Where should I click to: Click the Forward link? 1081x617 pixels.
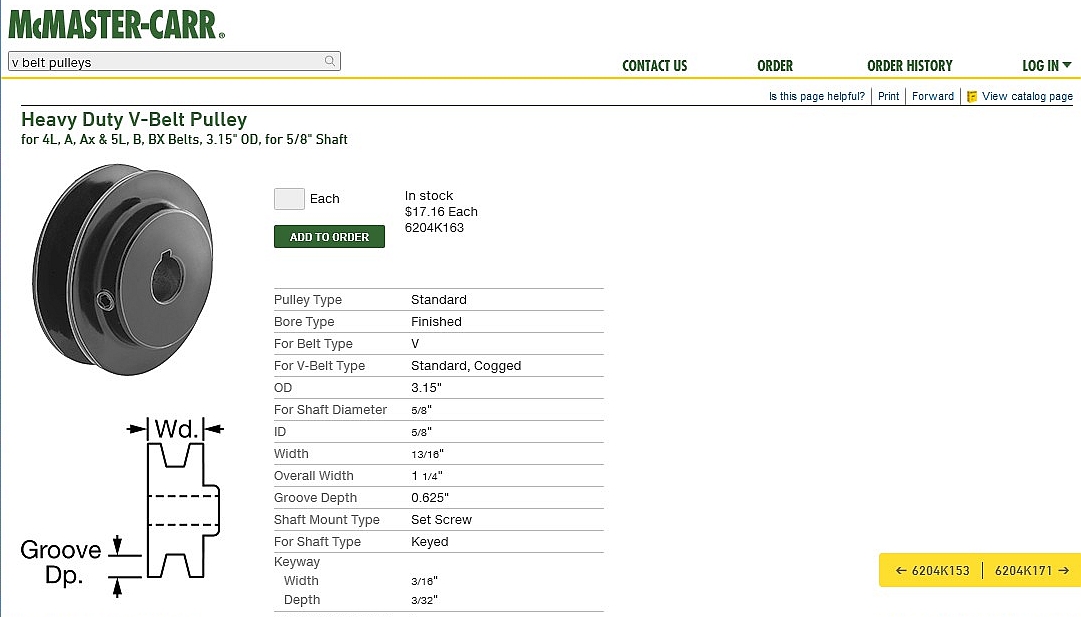coord(933,97)
